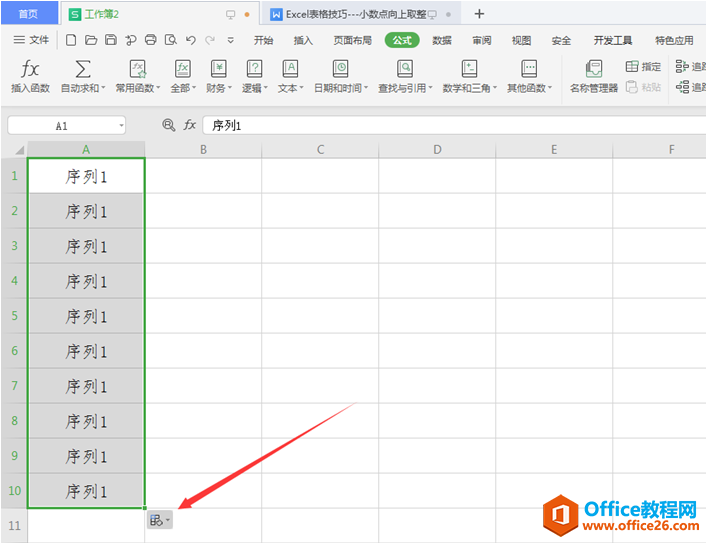Create a new document from toolbar
706x543 pixels.
pyautogui.click(x=71, y=40)
